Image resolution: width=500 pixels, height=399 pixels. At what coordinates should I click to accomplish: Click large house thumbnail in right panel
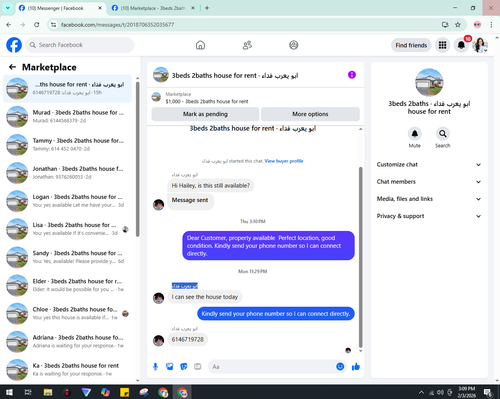click(x=429, y=82)
